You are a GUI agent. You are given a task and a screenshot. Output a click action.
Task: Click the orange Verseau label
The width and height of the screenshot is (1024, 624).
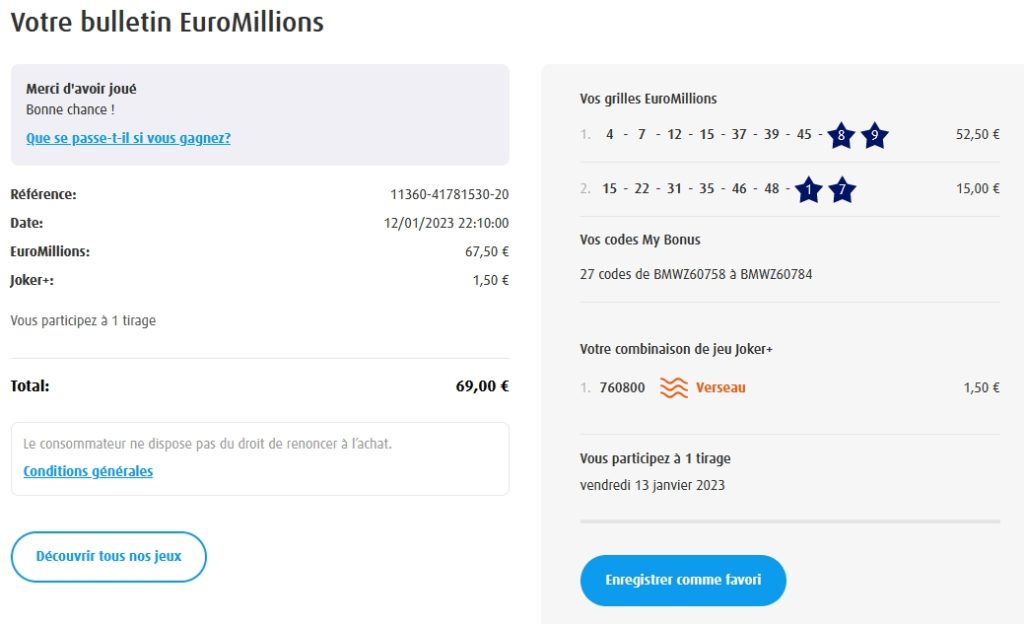[721, 388]
